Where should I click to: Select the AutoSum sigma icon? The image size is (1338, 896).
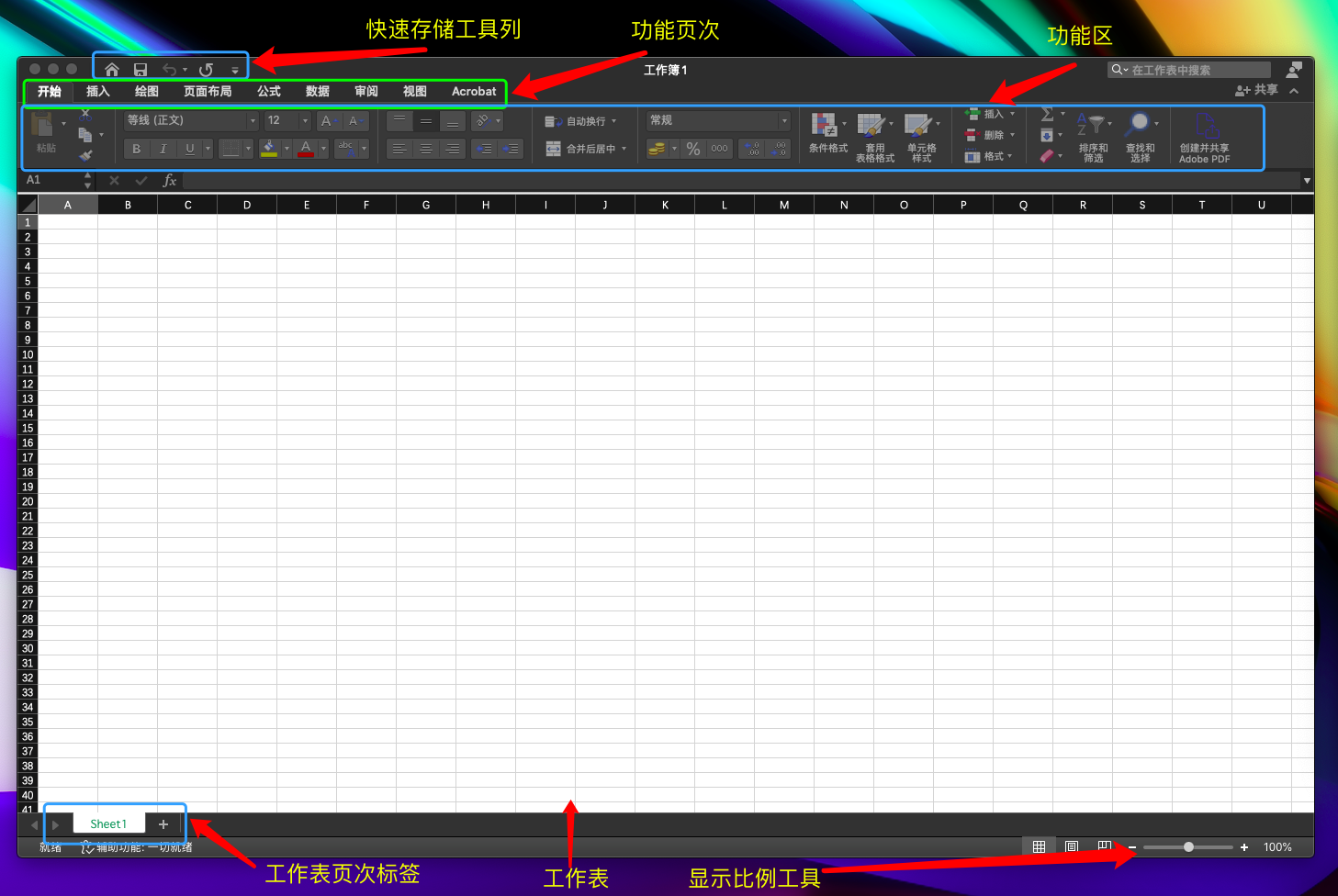(1047, 114)
